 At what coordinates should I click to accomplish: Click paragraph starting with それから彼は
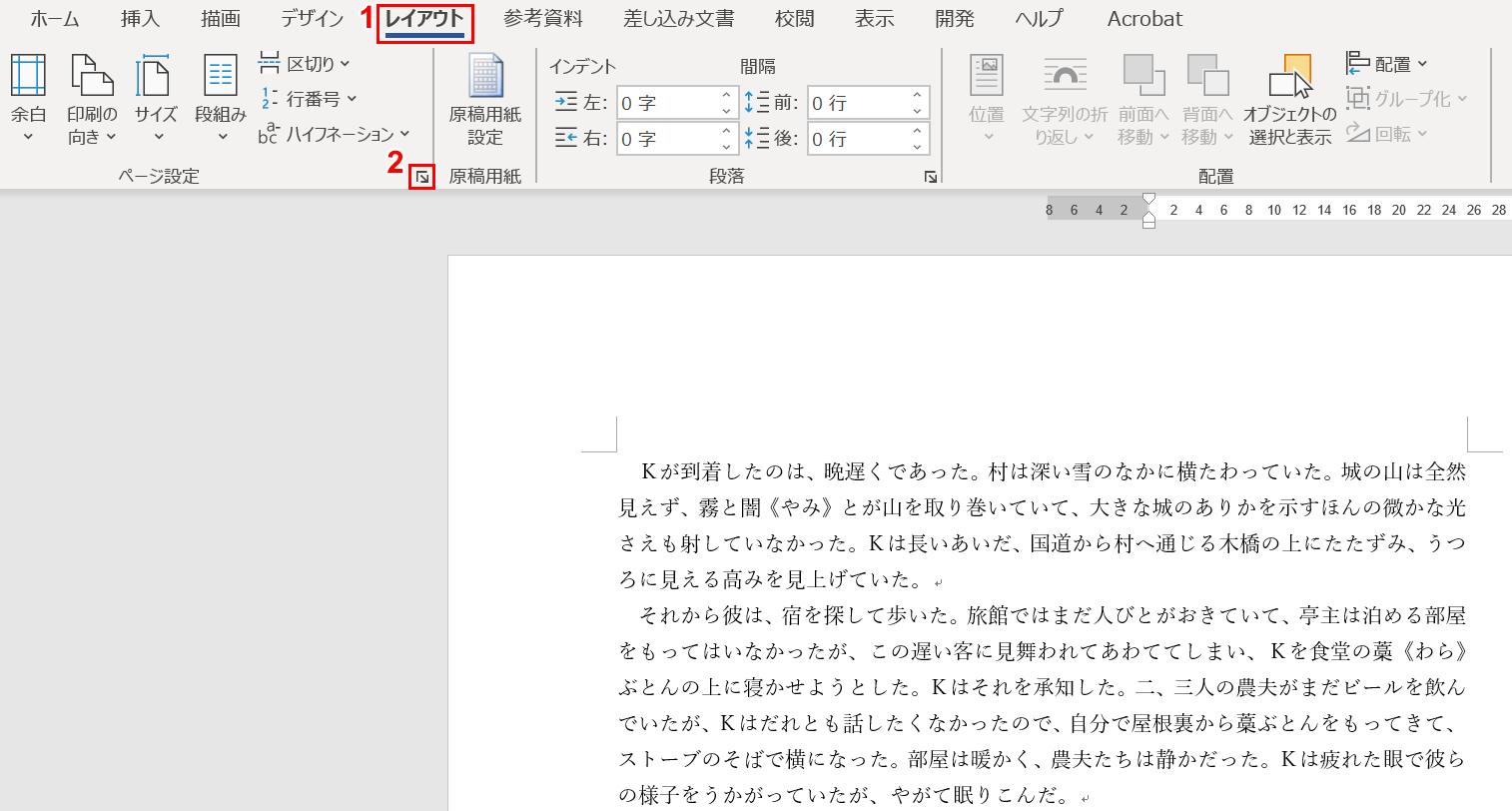[x=1042, y=705]
